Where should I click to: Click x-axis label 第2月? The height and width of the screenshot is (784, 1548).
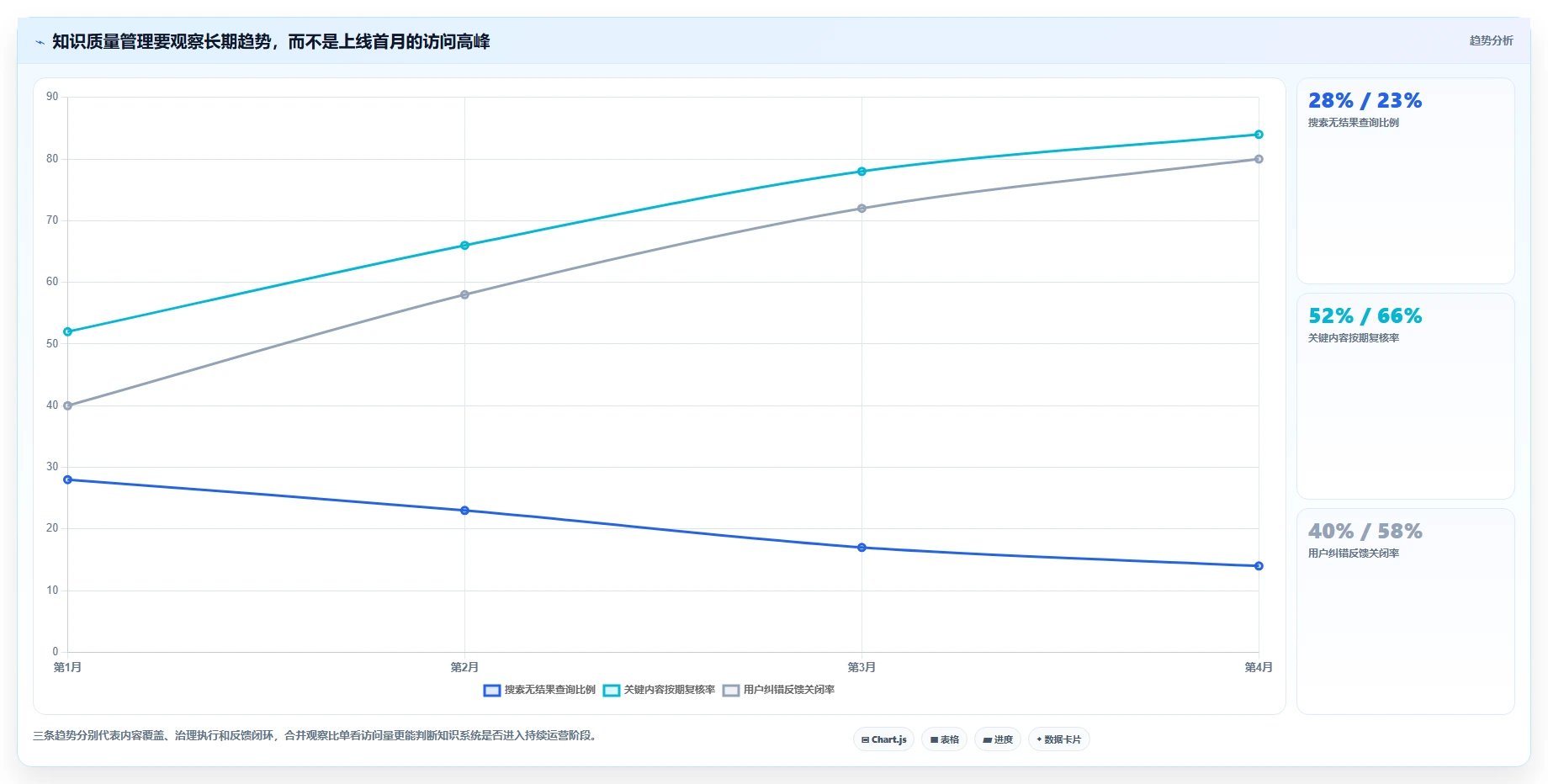(464, 667)
